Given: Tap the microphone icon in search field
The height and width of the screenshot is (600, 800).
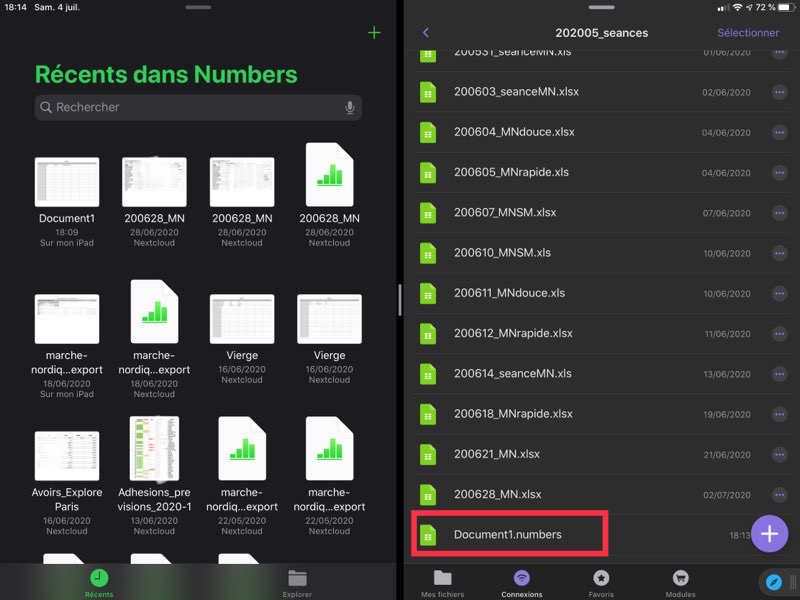Looking at the screenshot, I should (350, 108).
